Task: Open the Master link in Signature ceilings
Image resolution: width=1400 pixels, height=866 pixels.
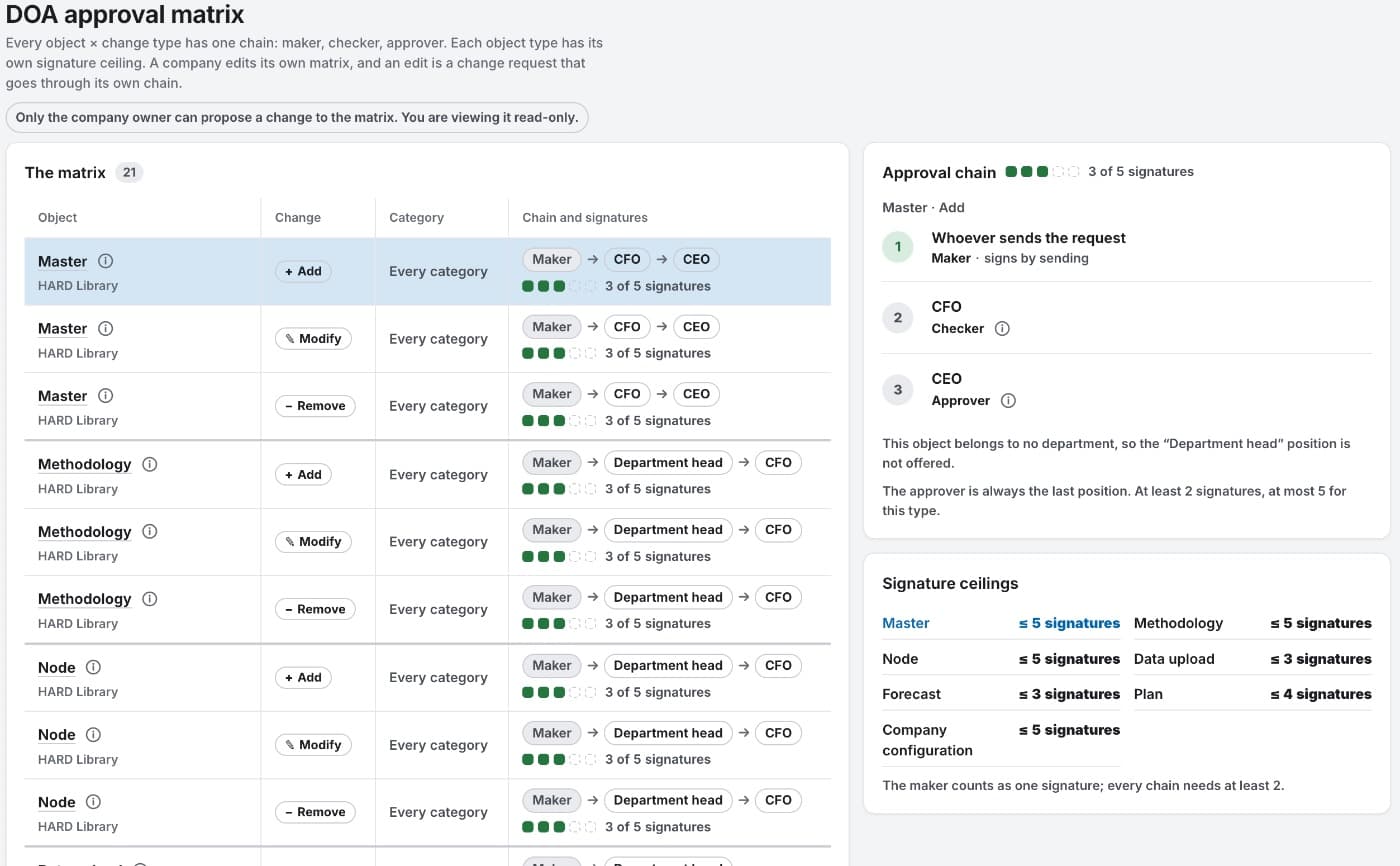Action: coord(906,623)
